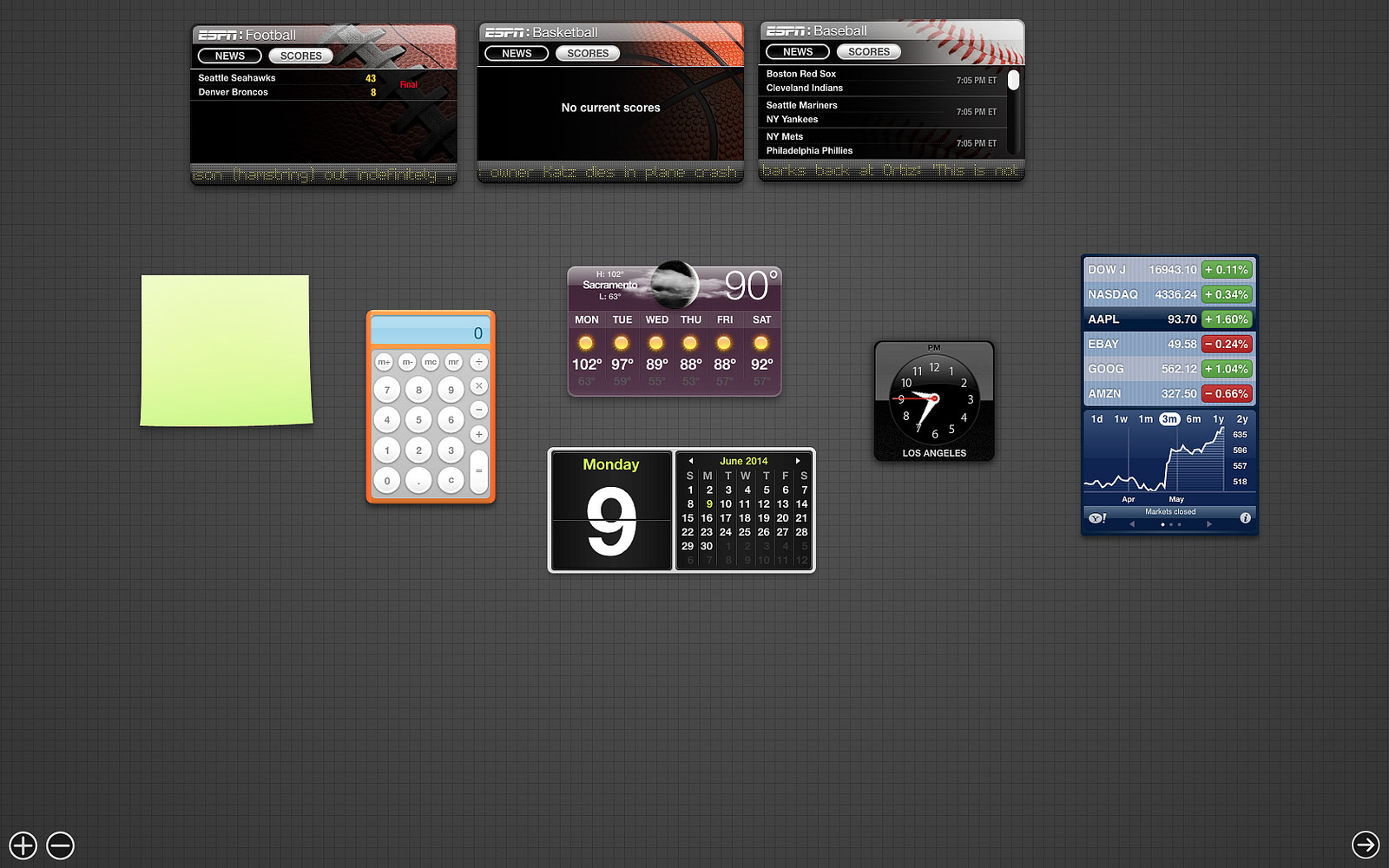This screenshot has width=1389, height=868.
Task: Click the Boston Red Sox game row
Action: (883, 81)
